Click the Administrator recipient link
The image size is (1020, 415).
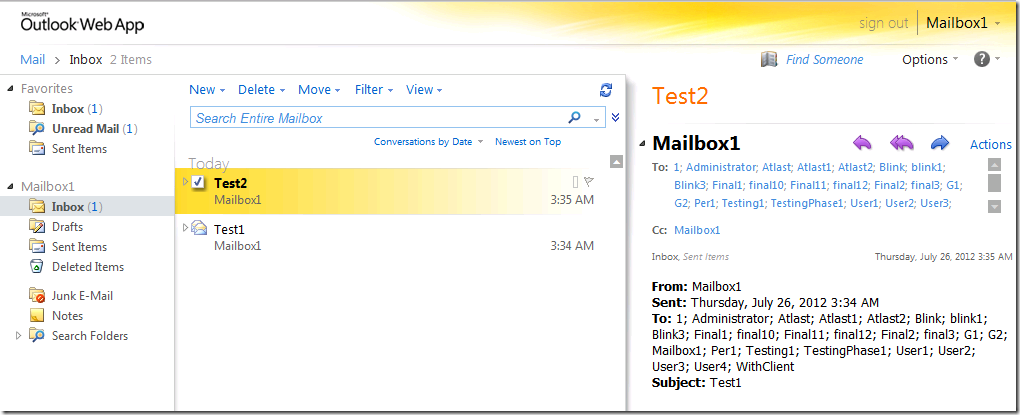[x=721, y=167]
